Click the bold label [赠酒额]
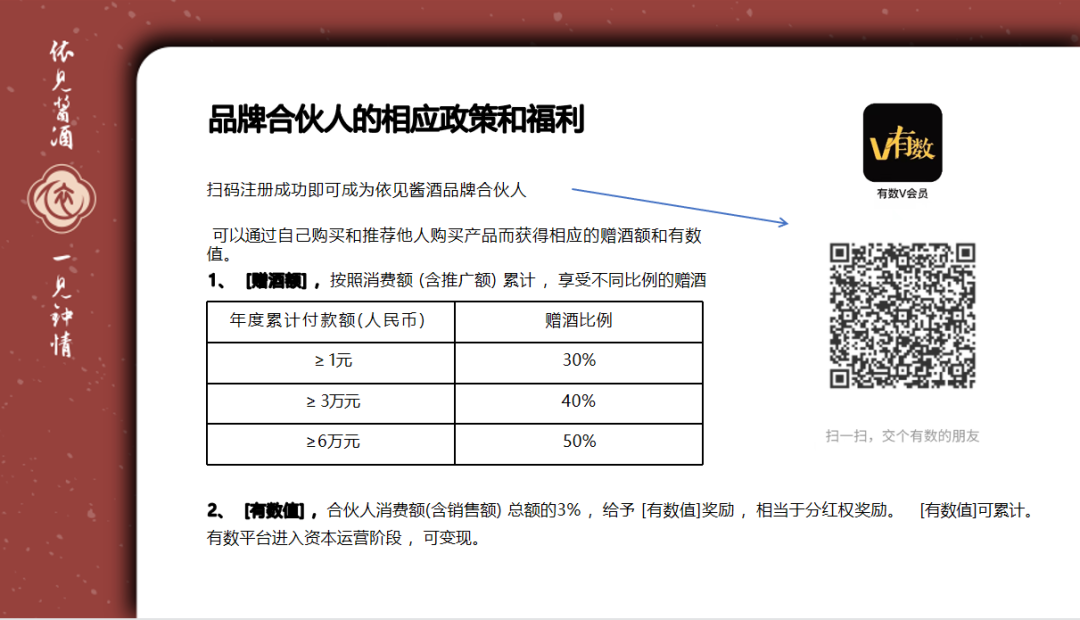This screenshot has width=1080, height=620. (276, 280)
